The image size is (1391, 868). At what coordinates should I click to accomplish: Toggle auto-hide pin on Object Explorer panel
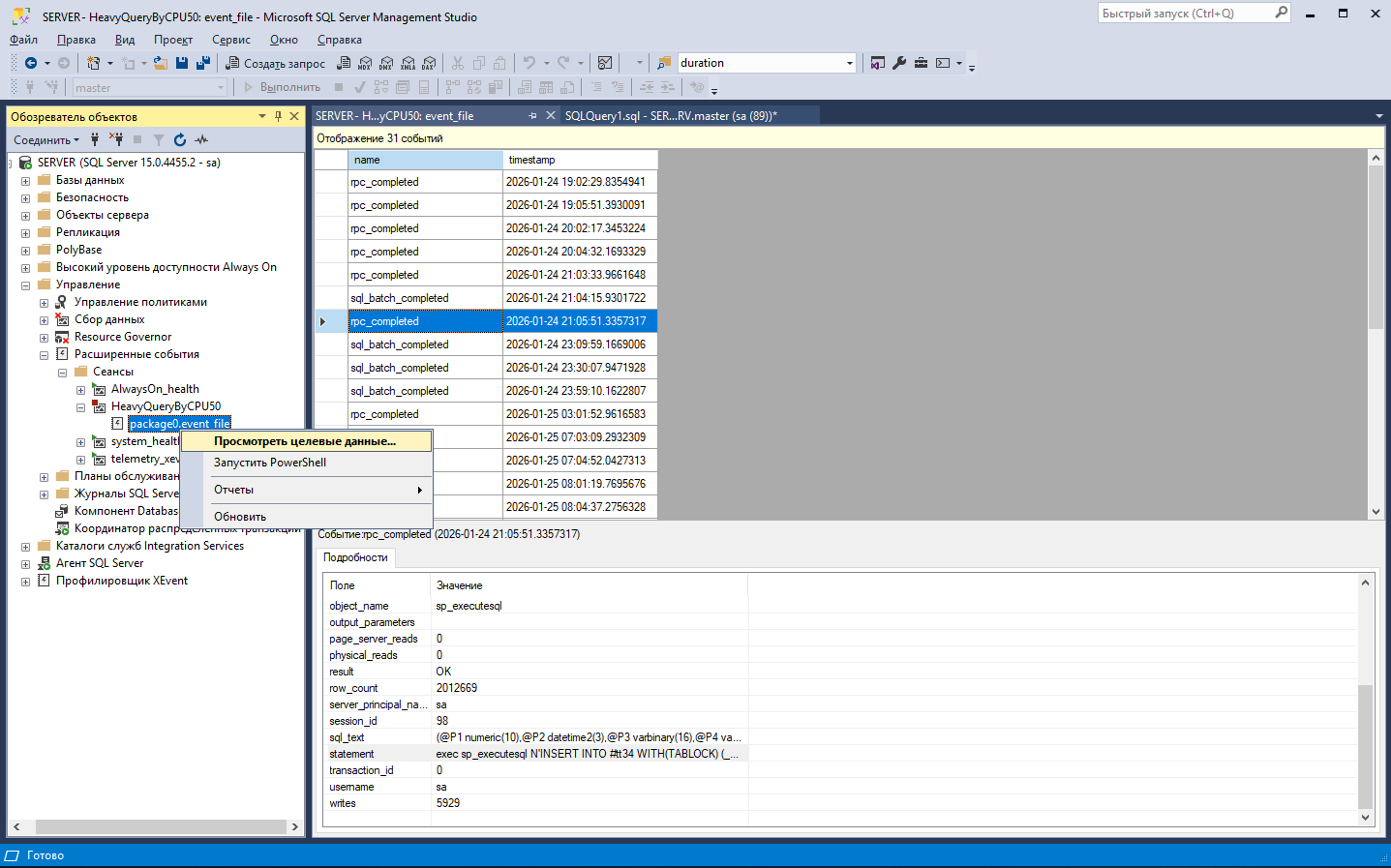tap(278, 116)
